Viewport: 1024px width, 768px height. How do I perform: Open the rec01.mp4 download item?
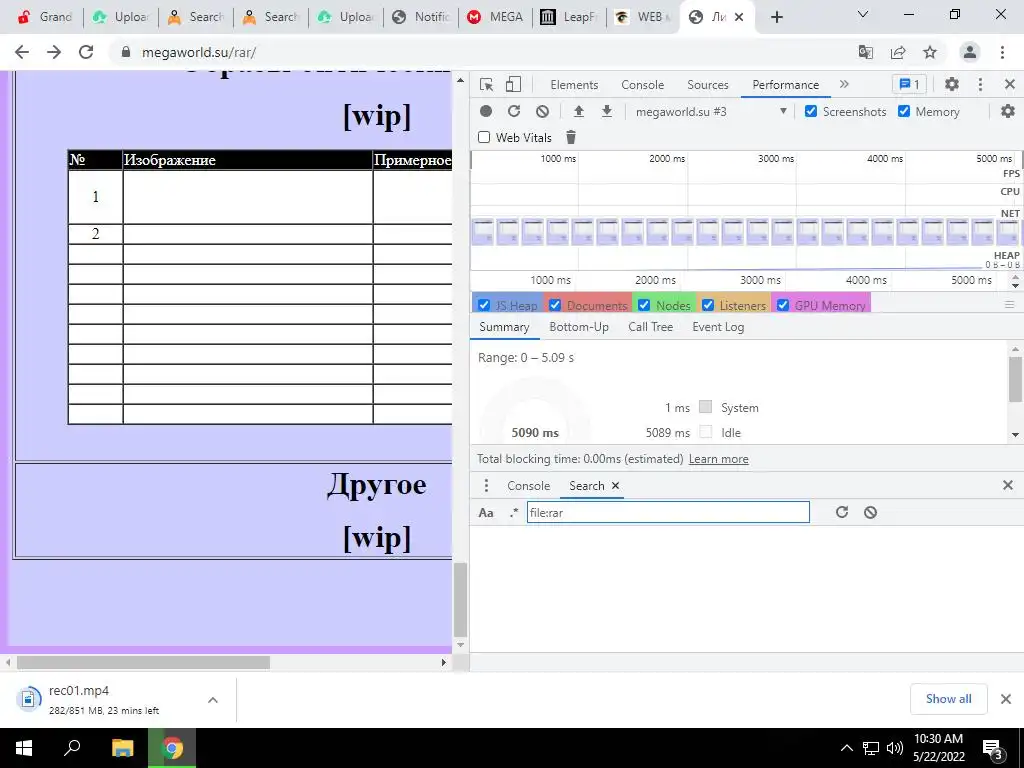[104, 699]
